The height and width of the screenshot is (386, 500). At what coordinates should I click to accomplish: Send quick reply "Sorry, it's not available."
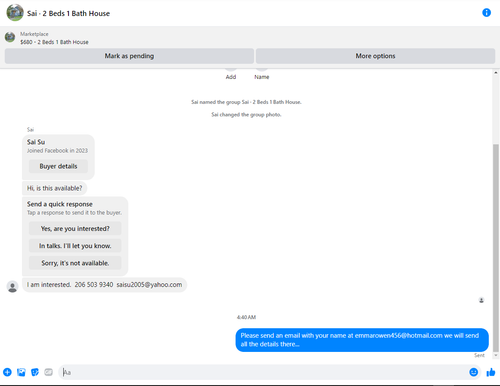click(x=75, y=263)
